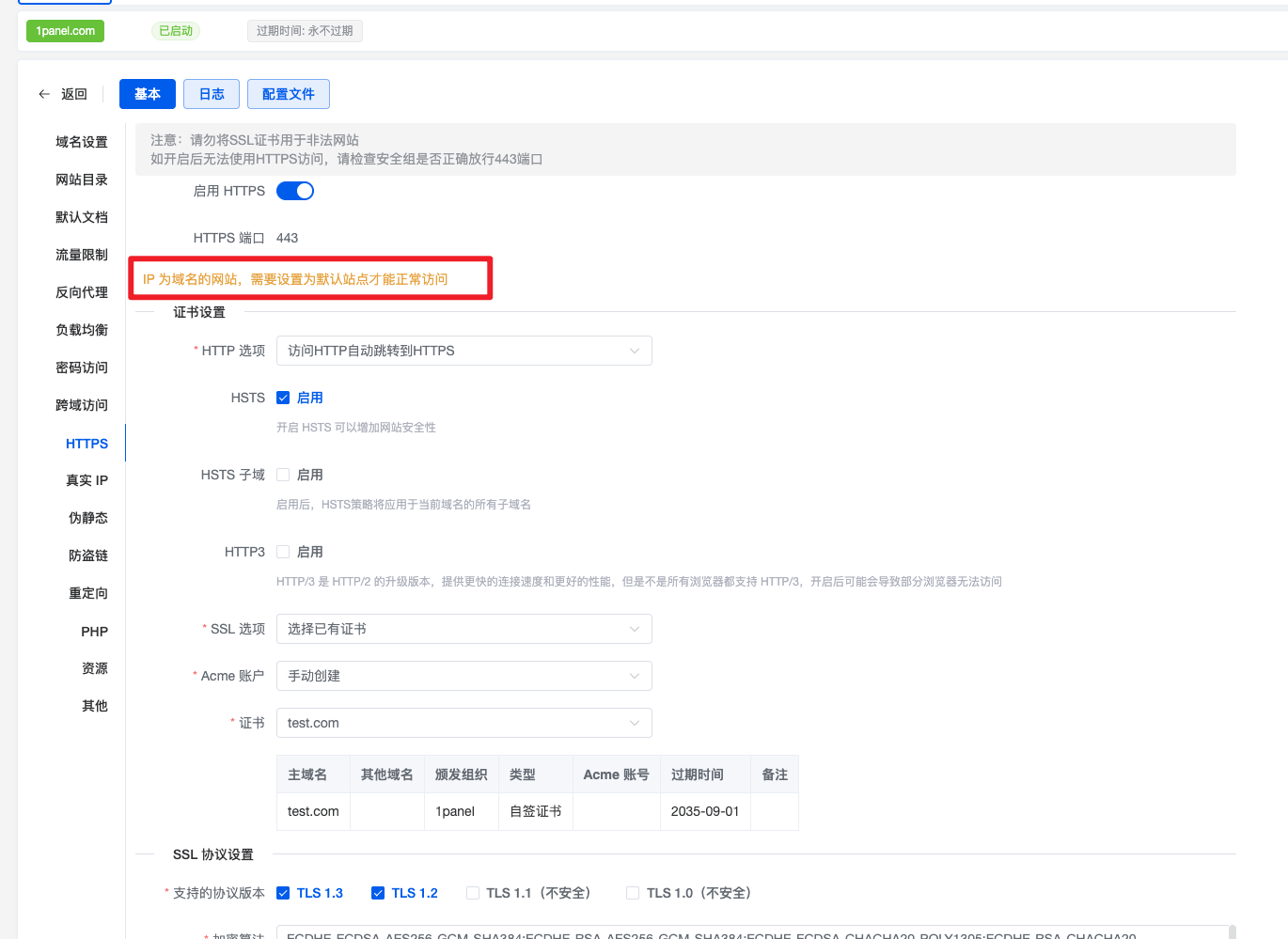
Task: Expand the 证书 test.com dropdown
Action: [x=463, y=723]
